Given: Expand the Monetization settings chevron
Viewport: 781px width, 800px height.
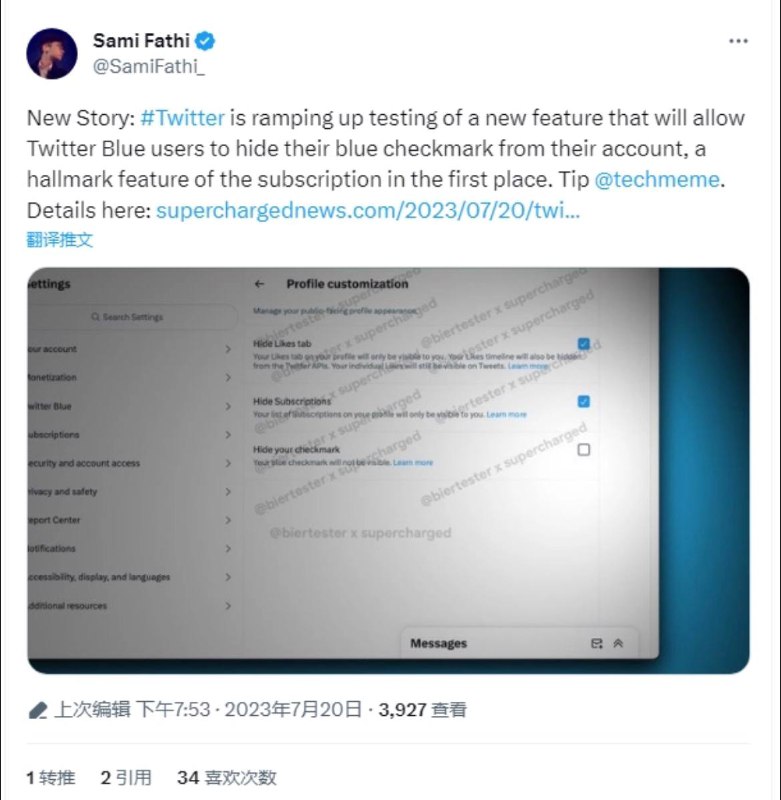Looking at the screenshot, I should (x=228, y=378).
